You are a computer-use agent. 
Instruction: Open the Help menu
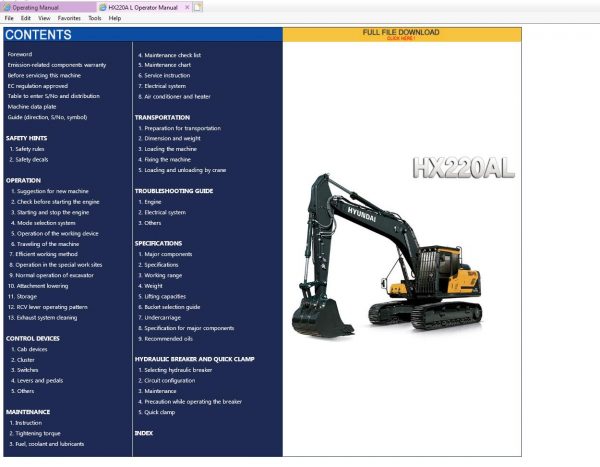tap(114, 18)
